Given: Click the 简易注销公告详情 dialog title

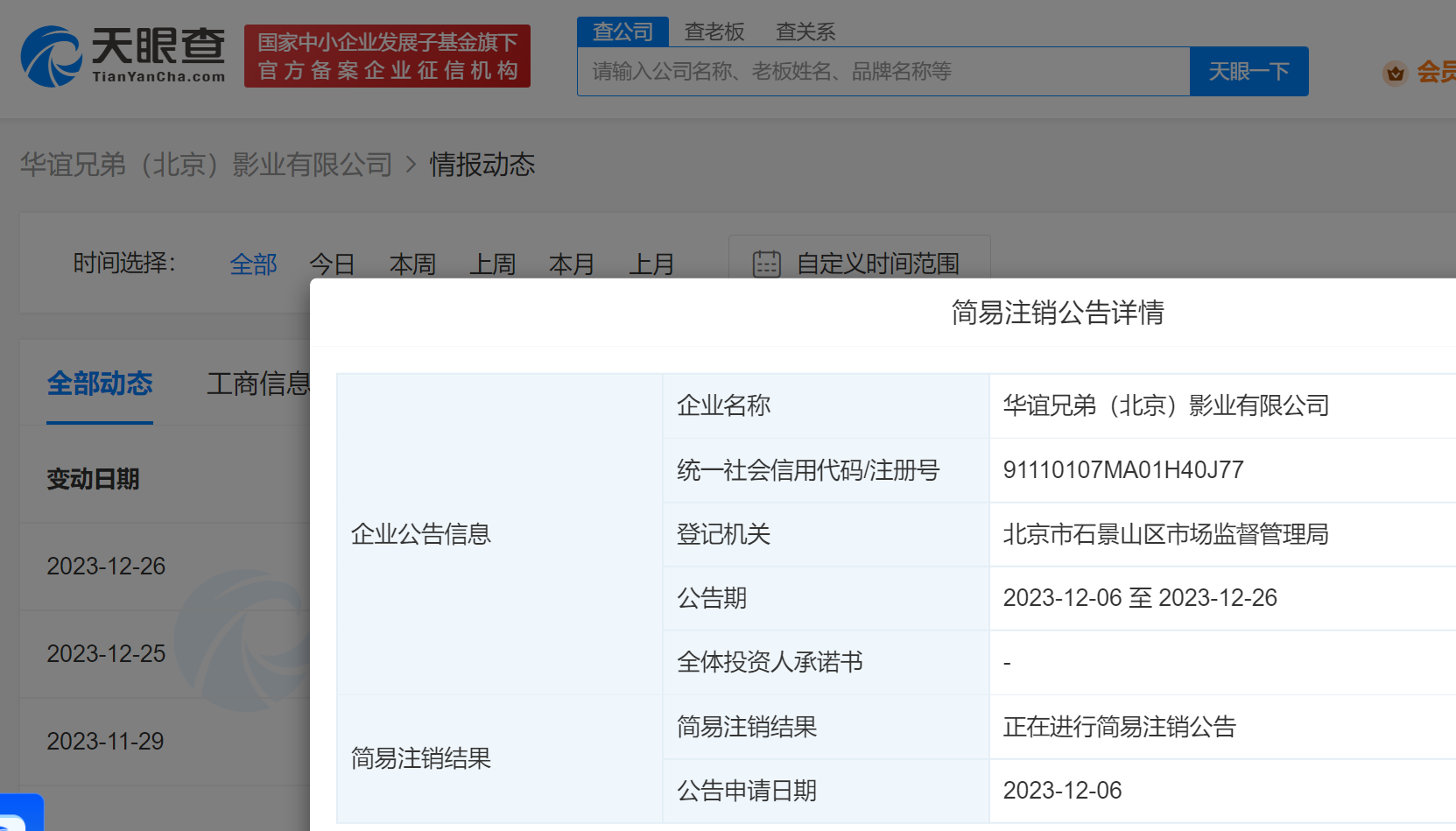Looking at the screenshot, I should pos(1058,313).
